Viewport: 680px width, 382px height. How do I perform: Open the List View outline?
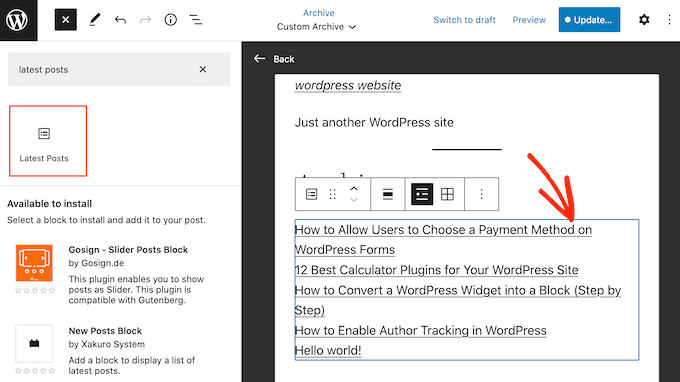pos(196,20)
